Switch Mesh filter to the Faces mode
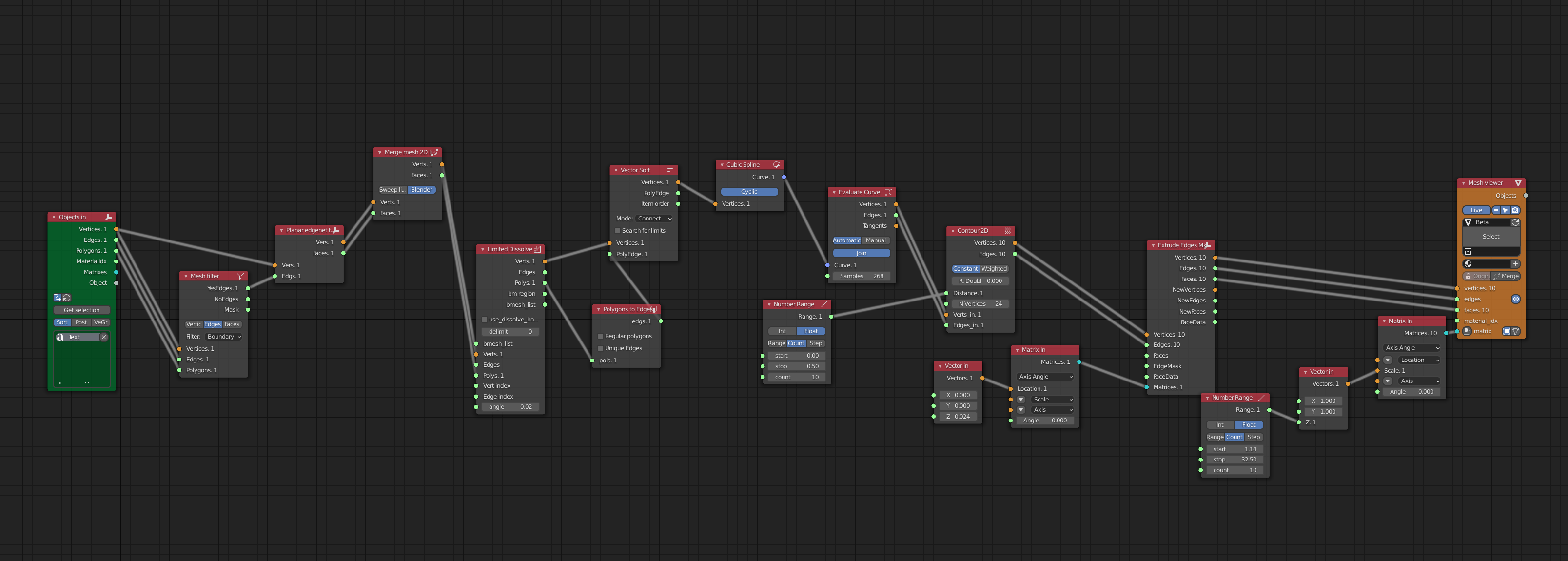The height and width of the screenshot is (561, 1568). coord(232,324)
